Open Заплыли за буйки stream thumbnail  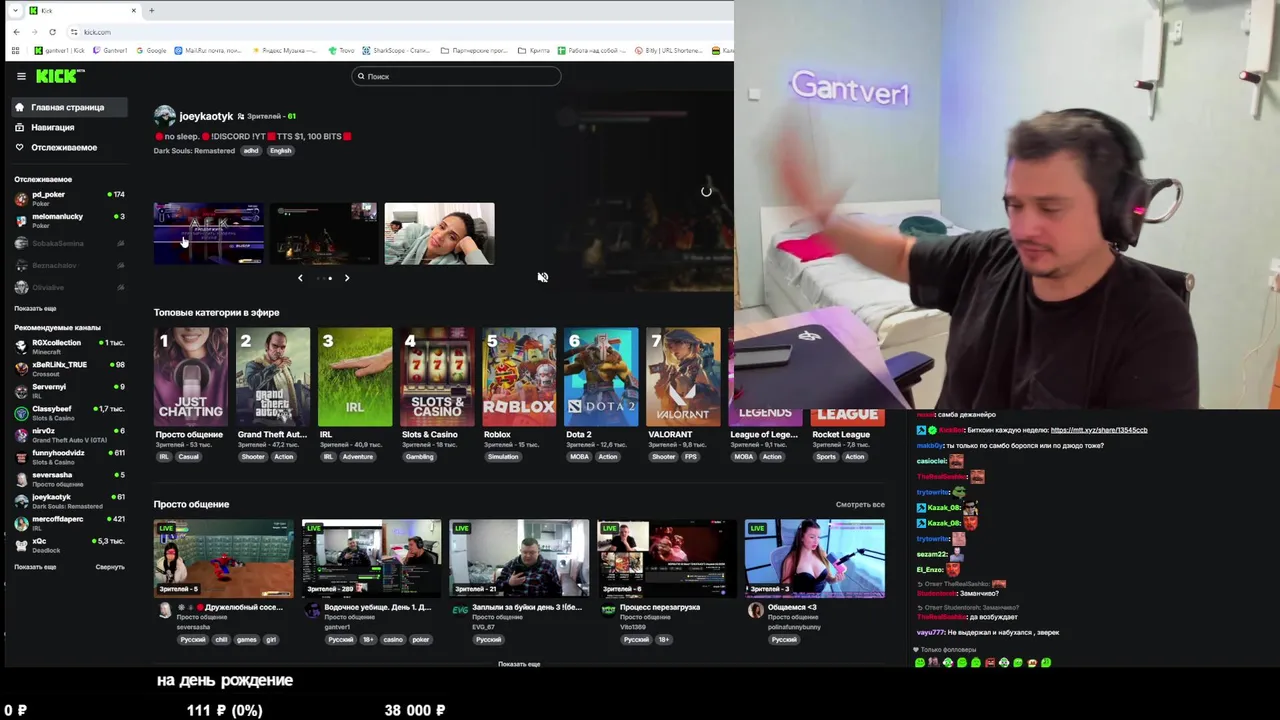click(x=519, y=558)
